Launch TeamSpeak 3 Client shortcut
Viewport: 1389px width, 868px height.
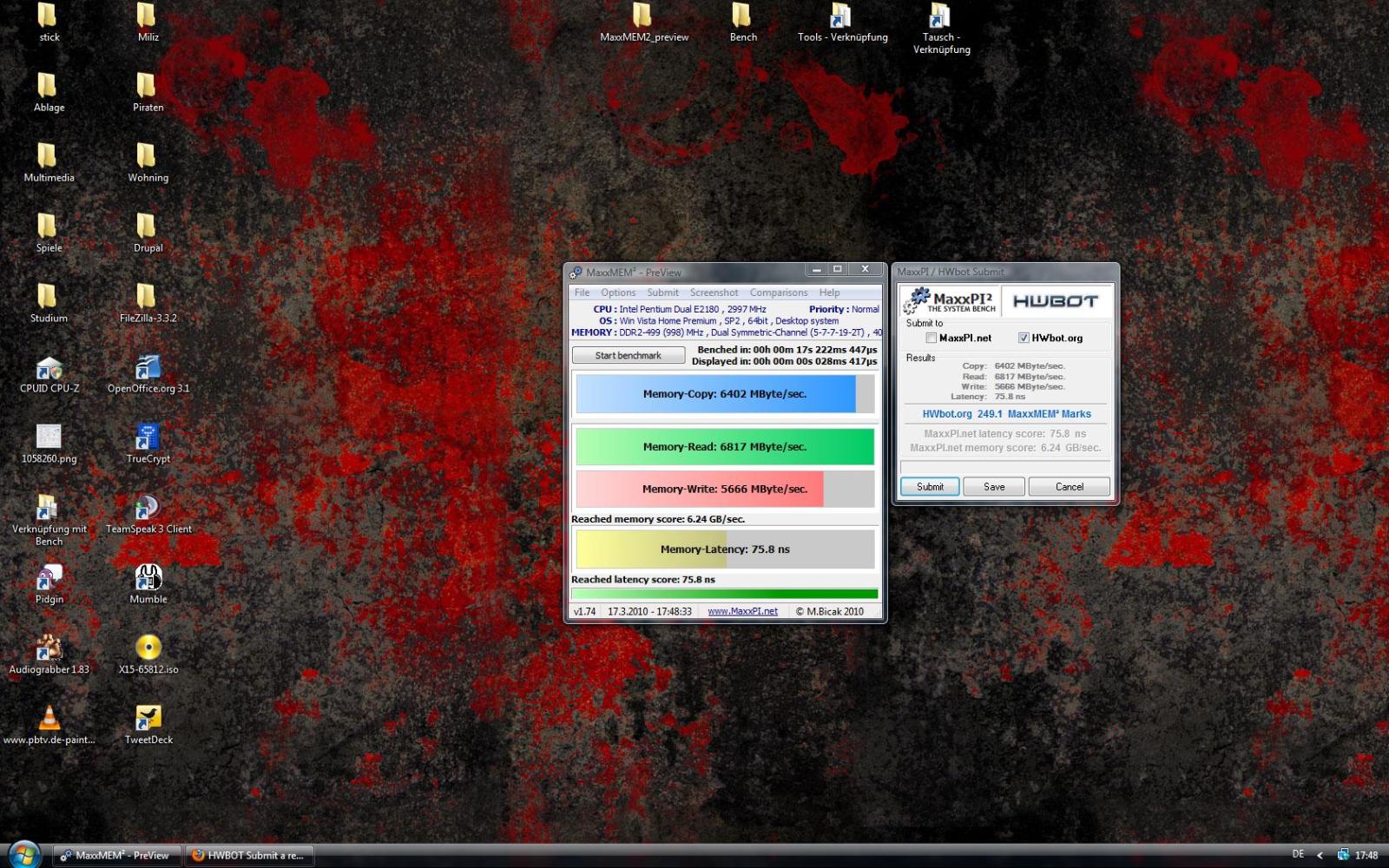148,514
